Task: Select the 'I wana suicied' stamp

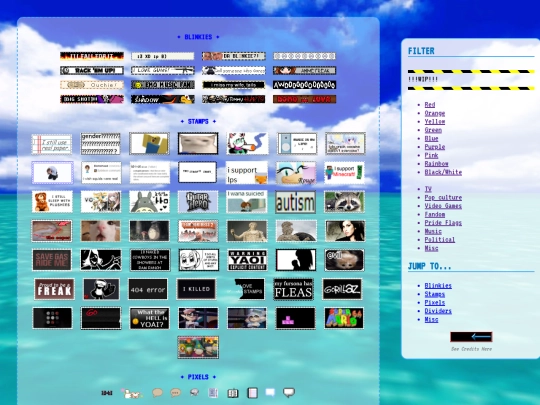Action: tap(247, 202)
